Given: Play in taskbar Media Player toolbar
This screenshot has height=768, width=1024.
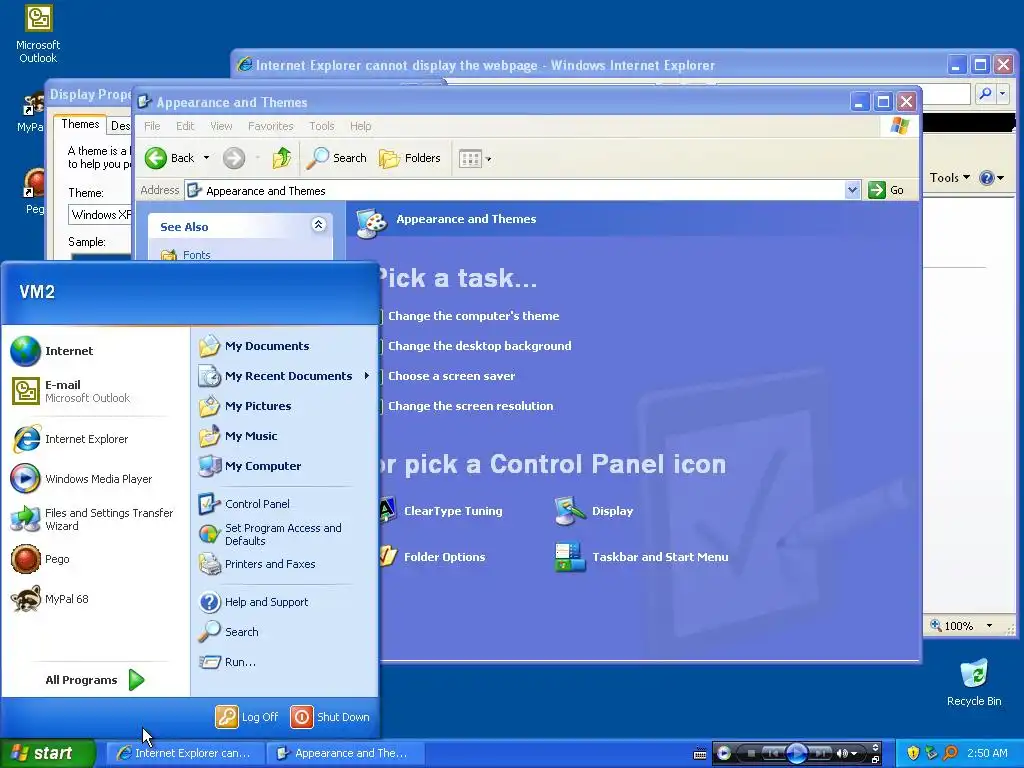Looking at the screenshot, I should (x=796, y=753).
